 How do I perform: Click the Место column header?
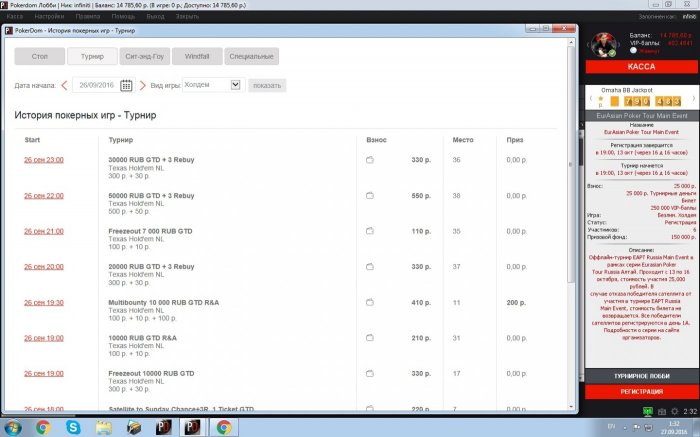pos(462,140)
